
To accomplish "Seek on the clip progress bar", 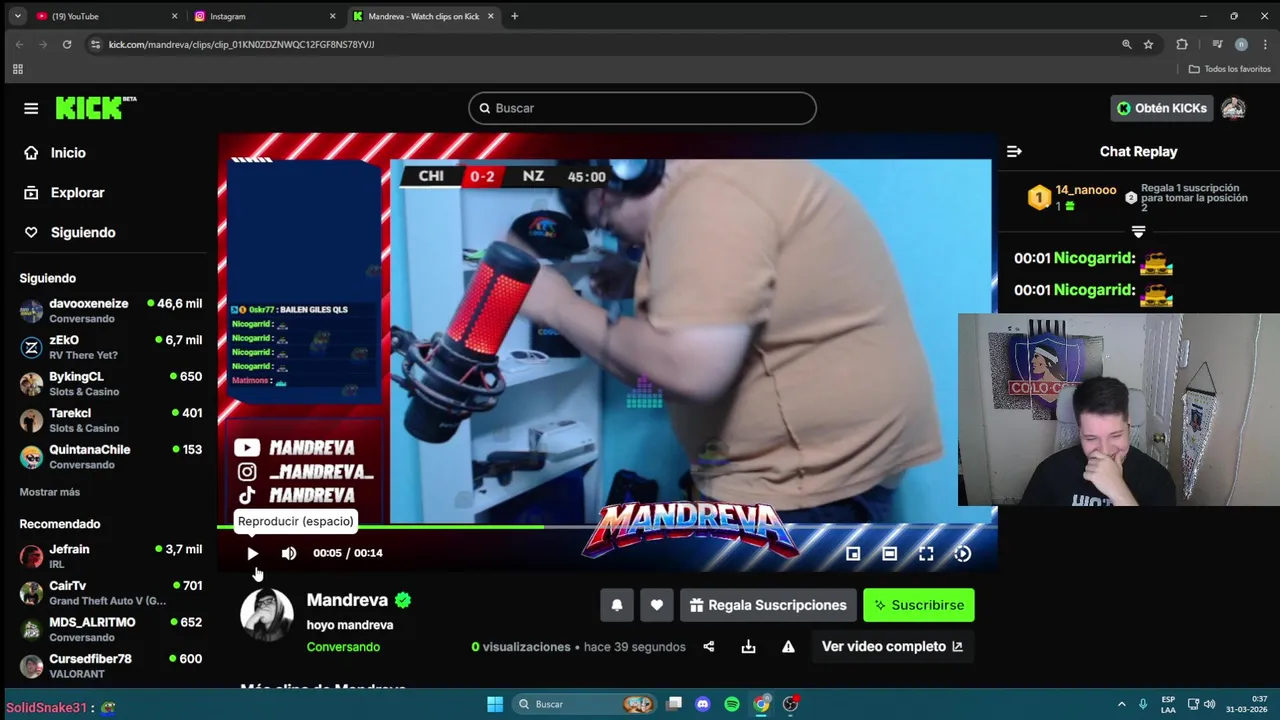I will click(607, 527).
